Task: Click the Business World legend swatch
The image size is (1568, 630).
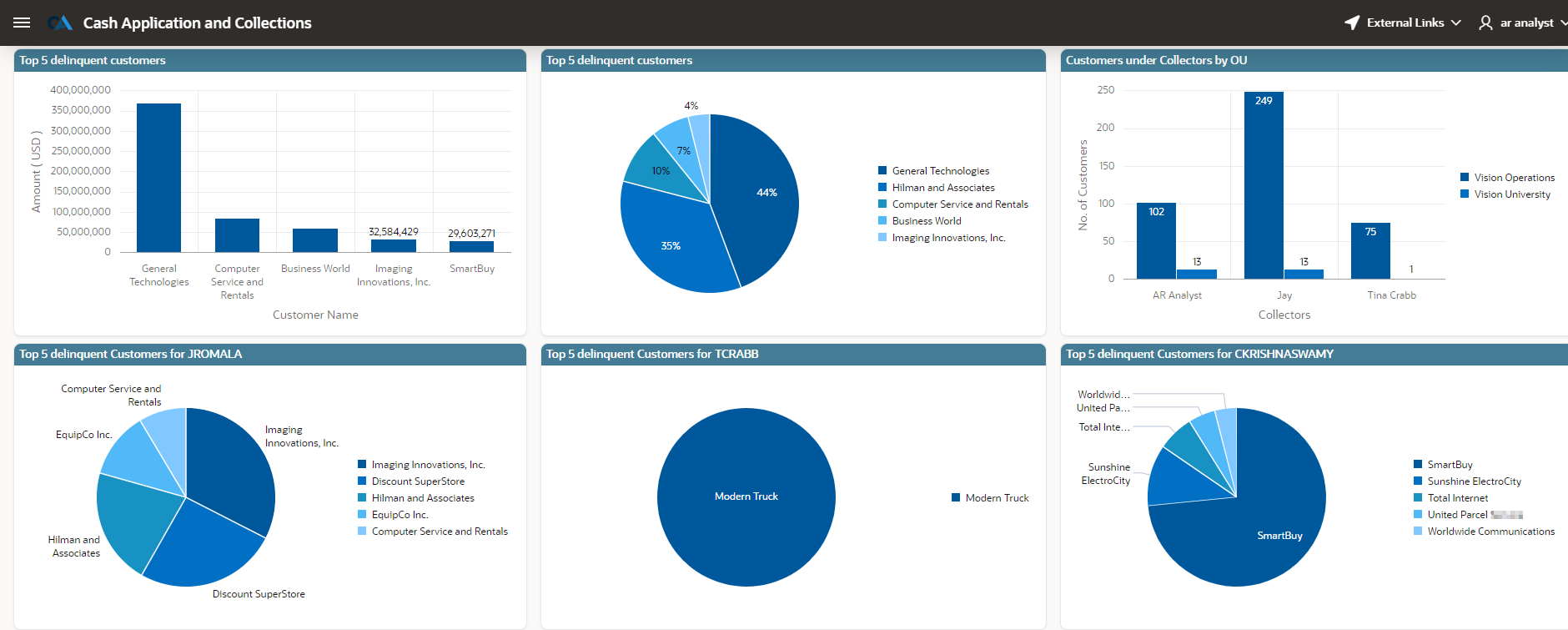Action: tap(882, 220)
